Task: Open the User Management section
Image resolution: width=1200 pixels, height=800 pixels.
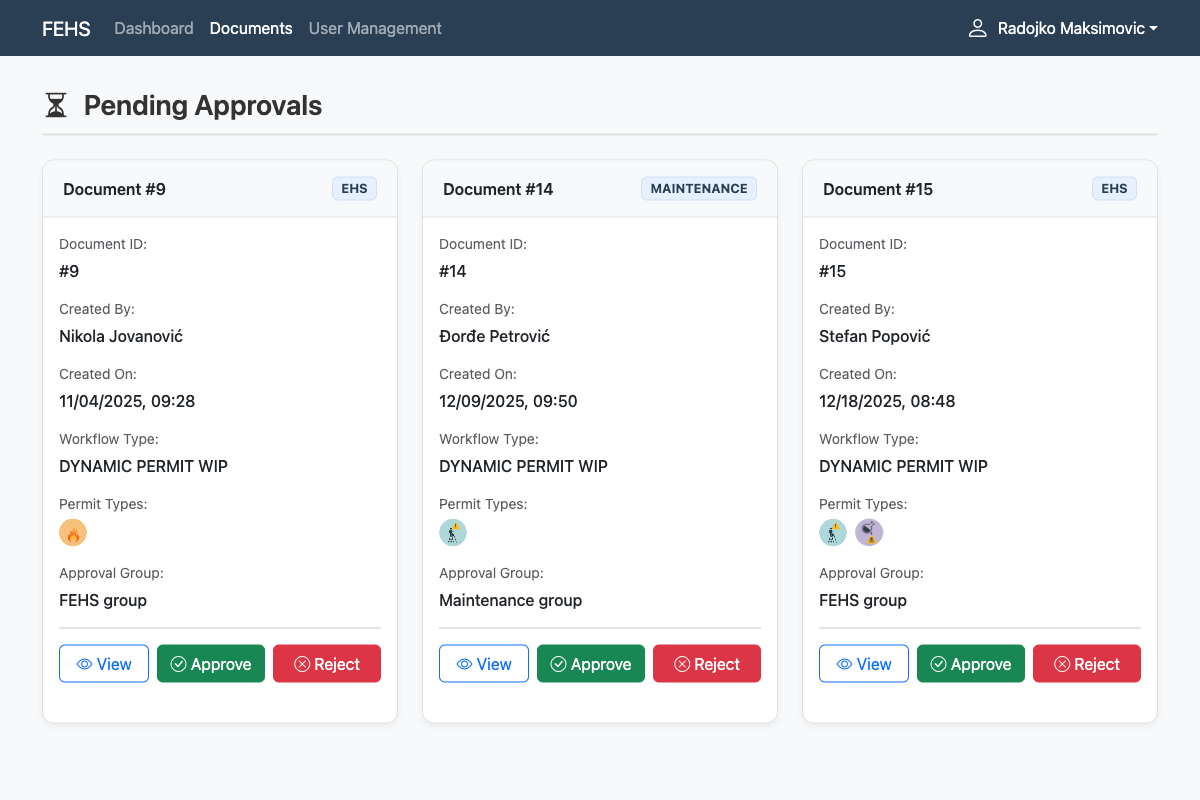Action: pos(375,28)
